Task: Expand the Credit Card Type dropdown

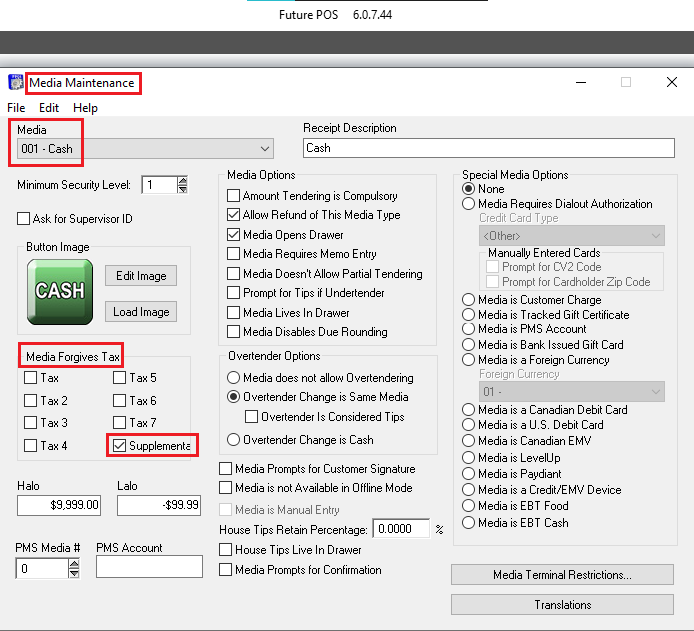Action: tap(656, 236)
